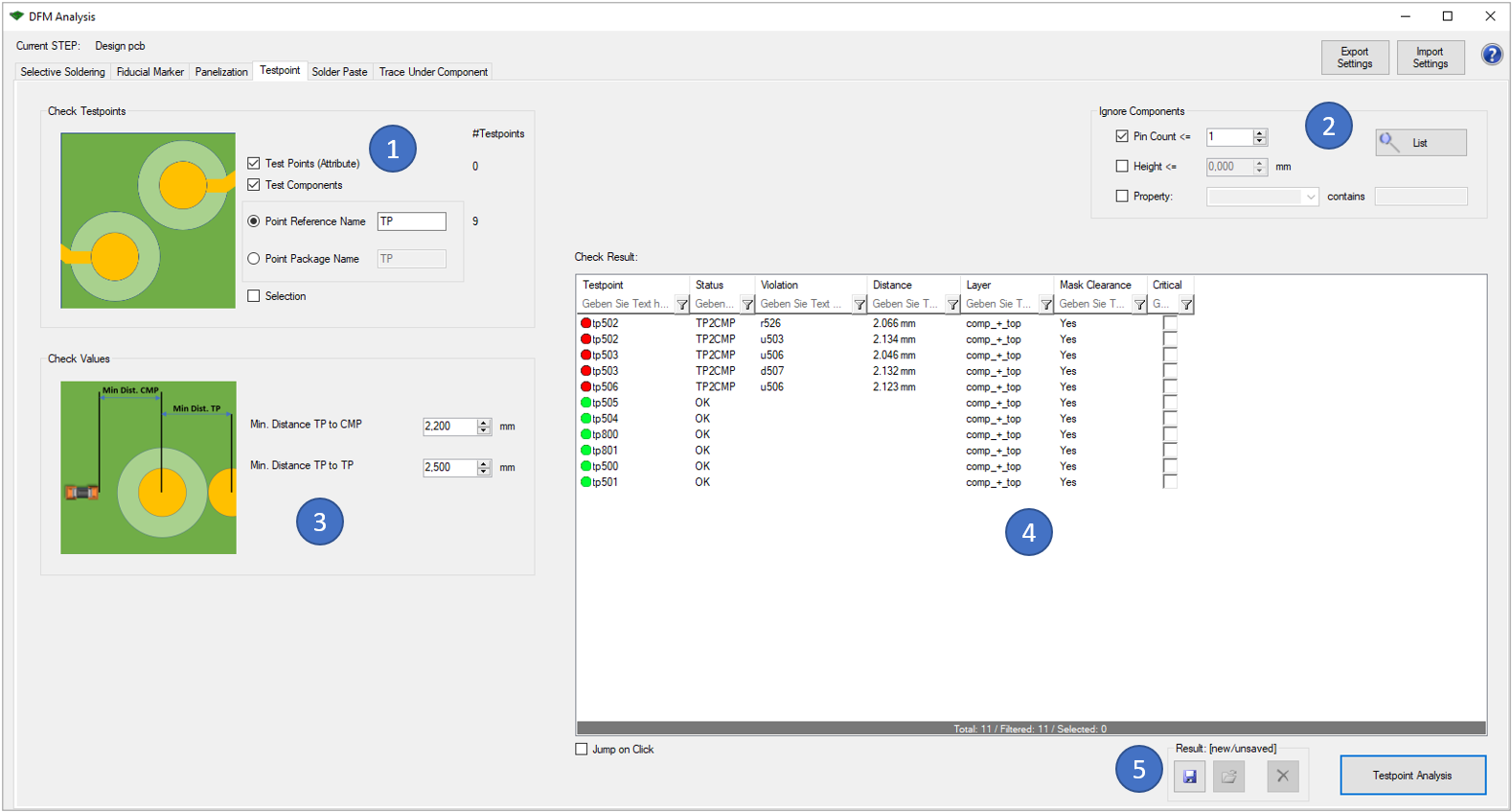Screen dimensions: 1512x812
Task: Click the Check Values preview image
Action: click(149, 468)
